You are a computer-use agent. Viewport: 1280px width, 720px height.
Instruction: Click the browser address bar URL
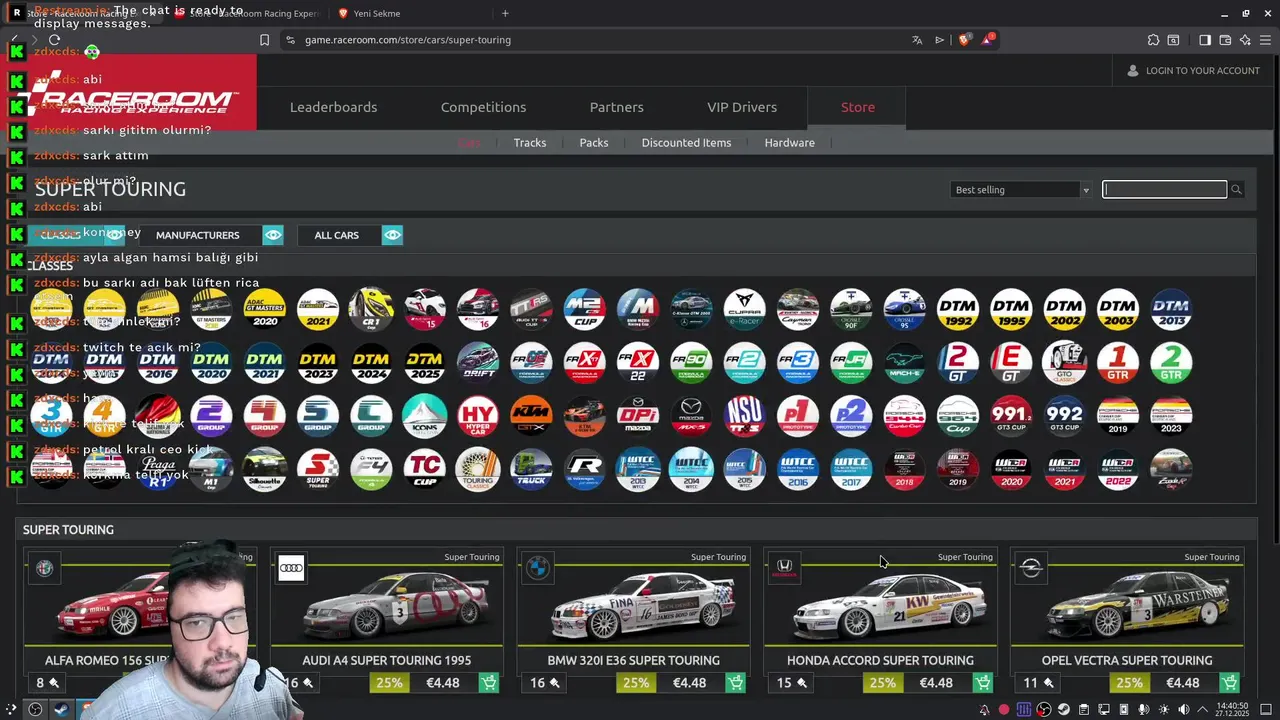click(x=408, y=40)
